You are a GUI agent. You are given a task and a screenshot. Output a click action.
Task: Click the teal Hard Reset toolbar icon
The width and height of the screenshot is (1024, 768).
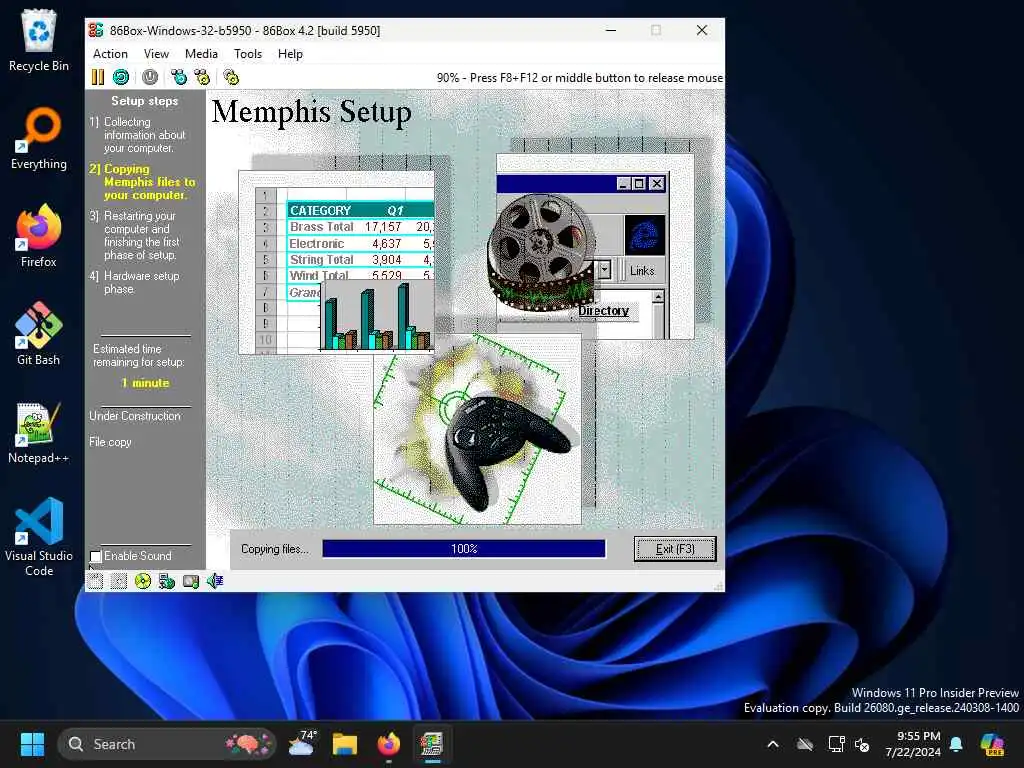(121, 77)
